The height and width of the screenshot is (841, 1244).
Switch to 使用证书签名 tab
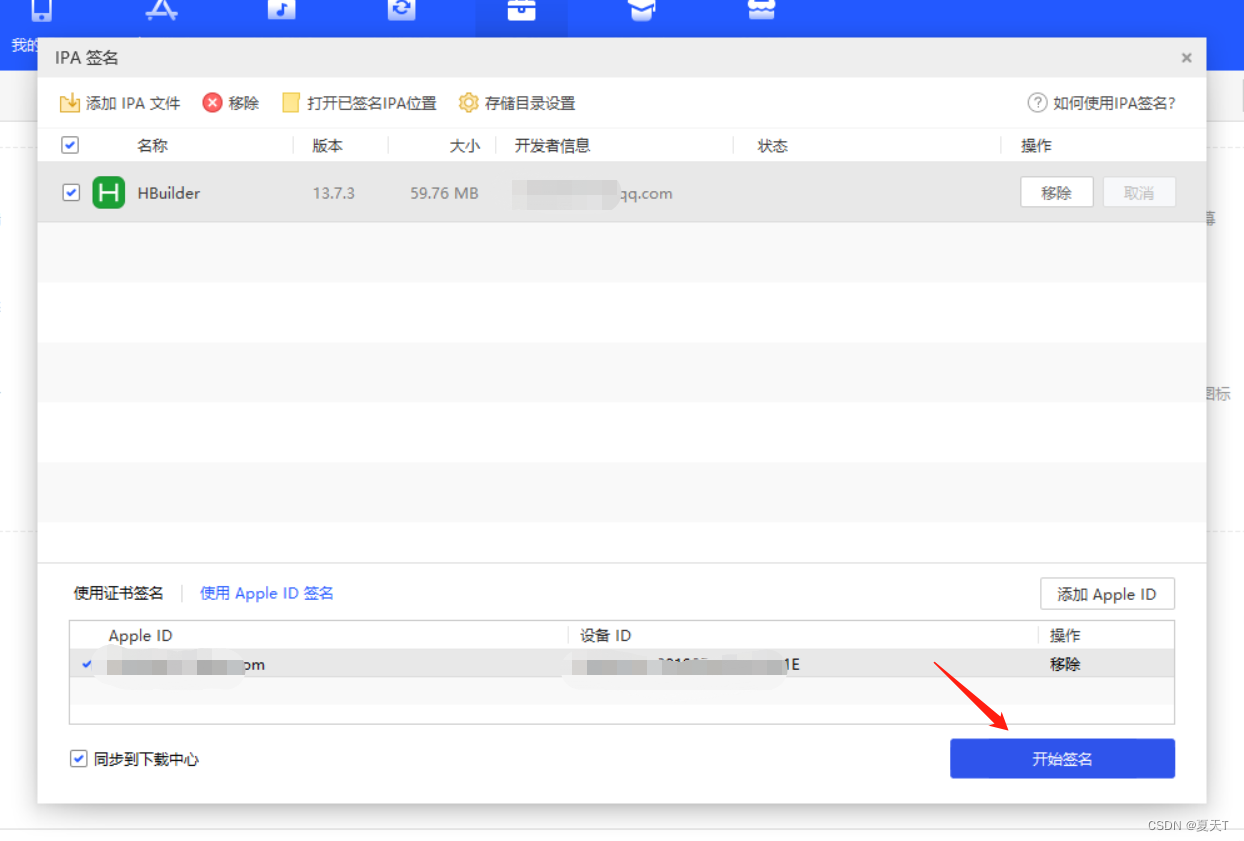pyautogui.click(x=119, y=593)
